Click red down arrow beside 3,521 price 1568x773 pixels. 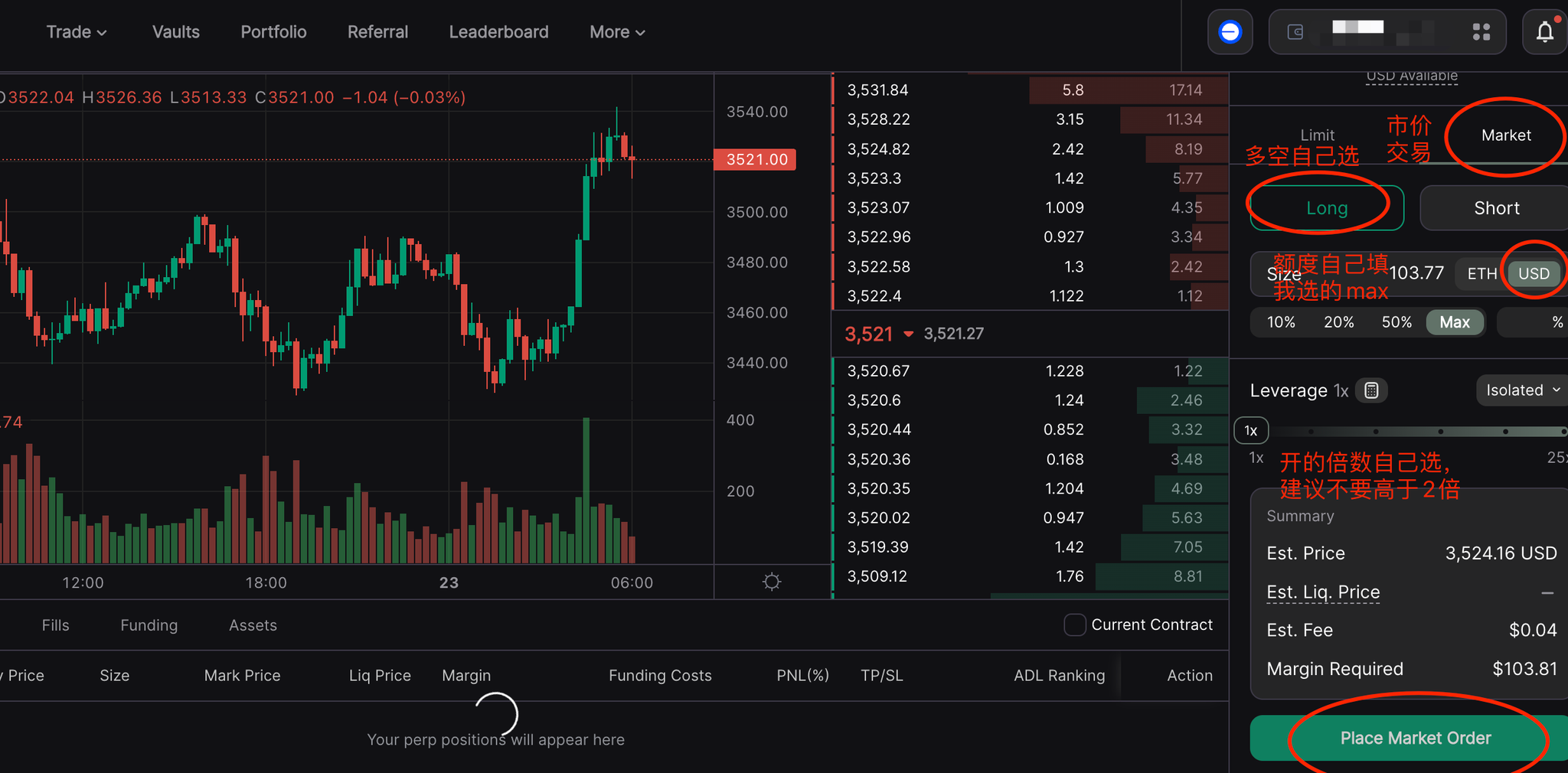click(909, 334)
